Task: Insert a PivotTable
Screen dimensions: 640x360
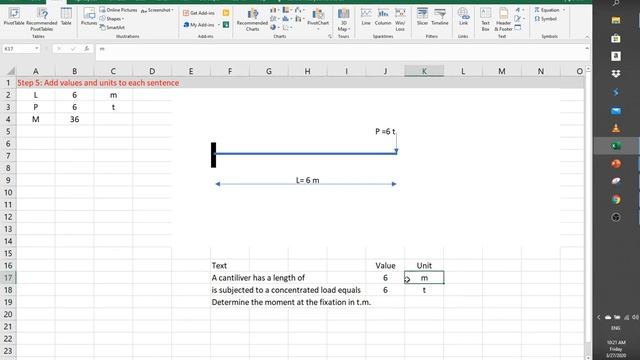Action: 14,17
